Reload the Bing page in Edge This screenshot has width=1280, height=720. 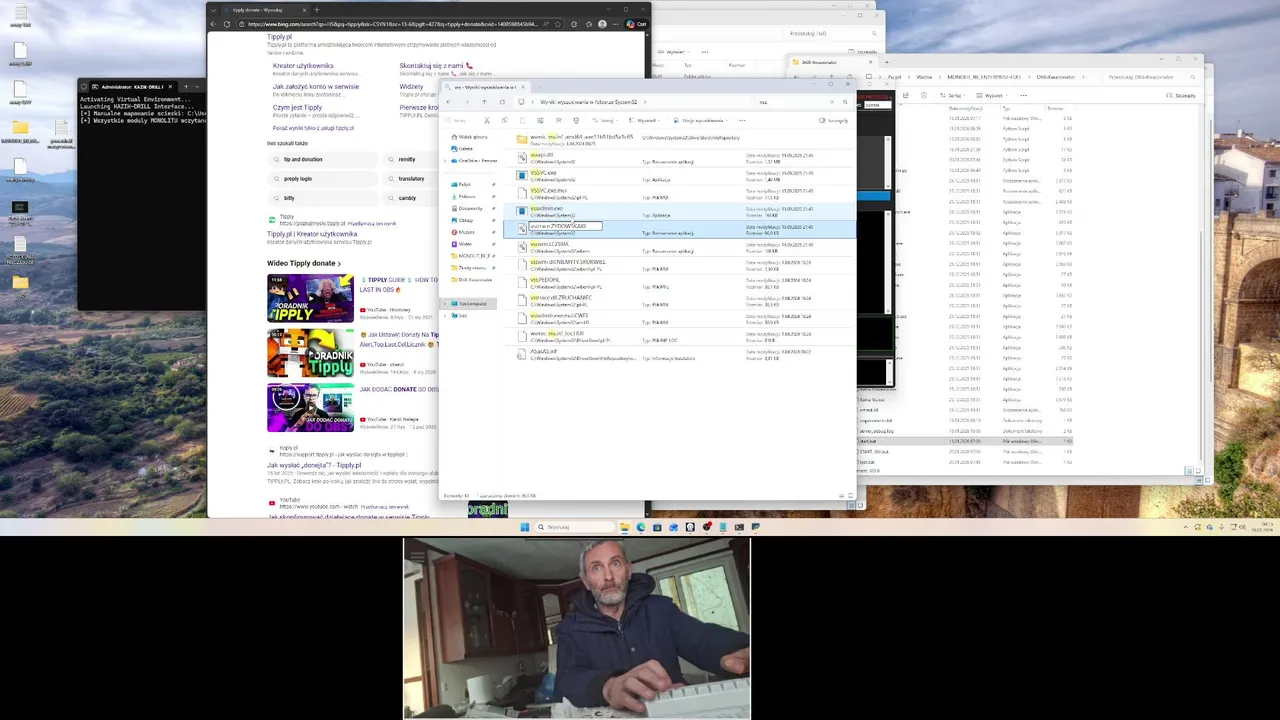click(227, 24)
